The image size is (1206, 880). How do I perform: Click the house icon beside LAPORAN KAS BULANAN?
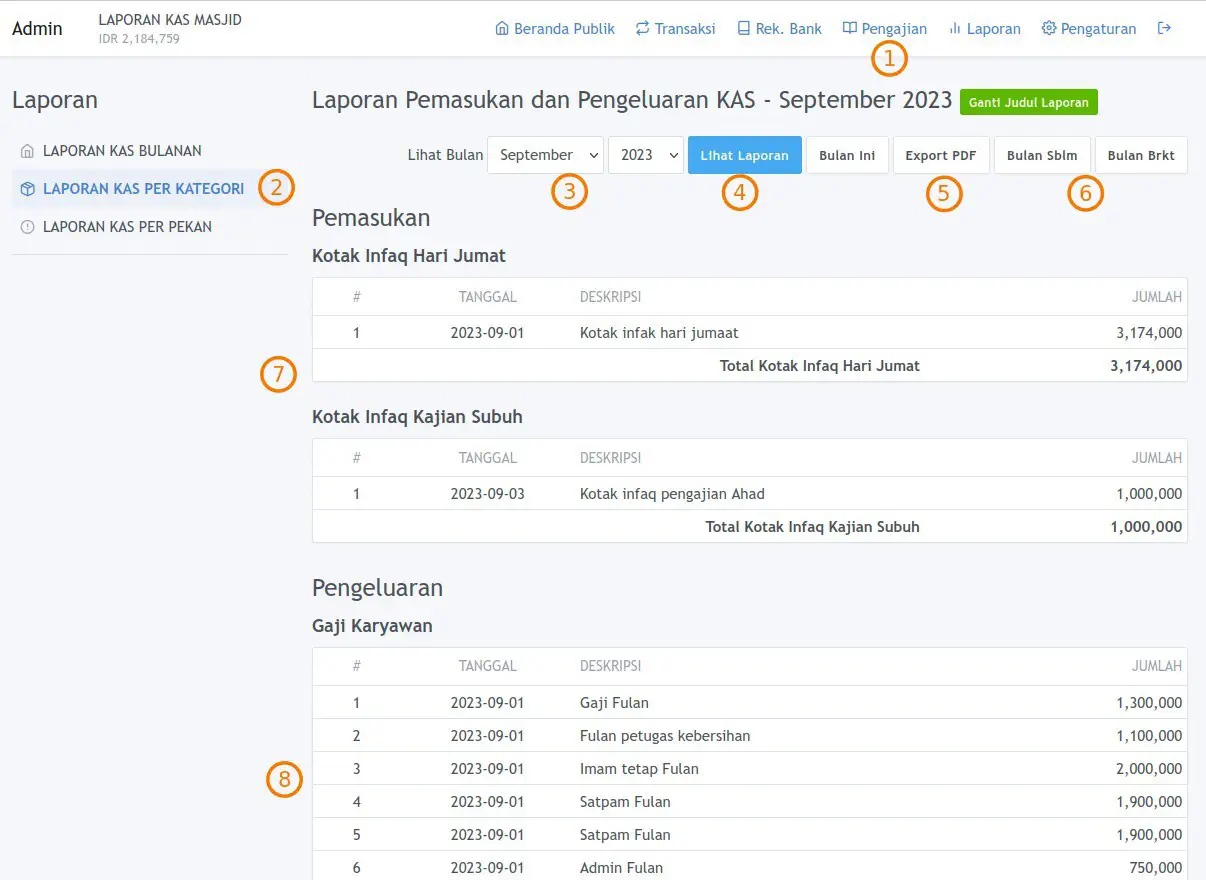click(x=27, y=150)
